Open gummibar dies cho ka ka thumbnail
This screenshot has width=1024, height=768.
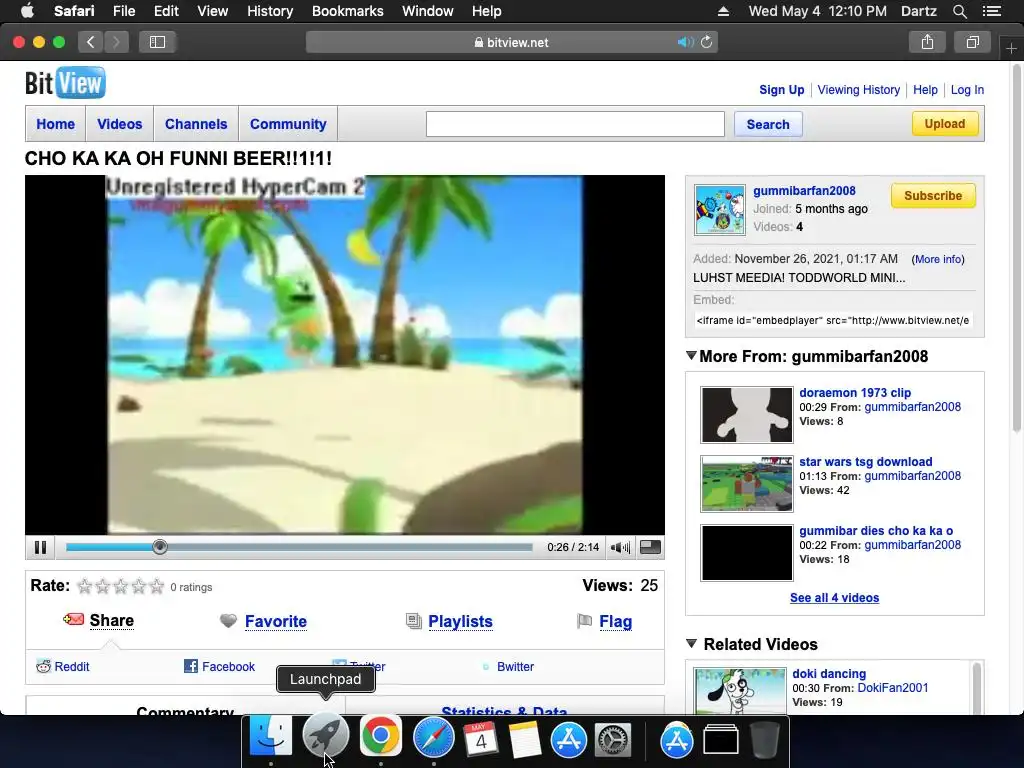coord(746,552)
